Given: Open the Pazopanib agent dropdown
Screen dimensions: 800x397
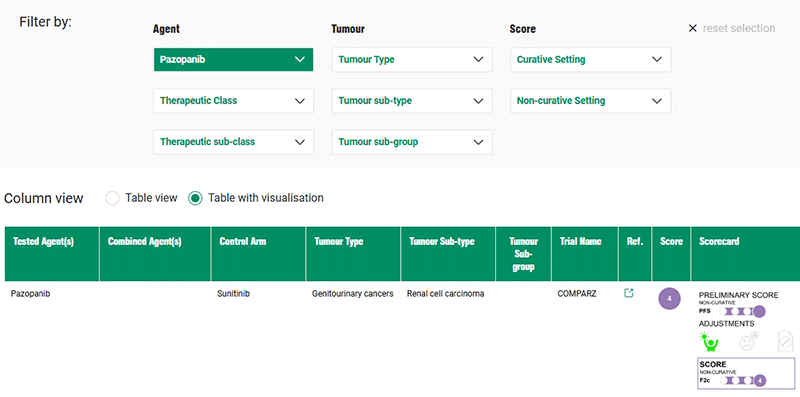Looking at the screenshot, I should pos(233,60).
